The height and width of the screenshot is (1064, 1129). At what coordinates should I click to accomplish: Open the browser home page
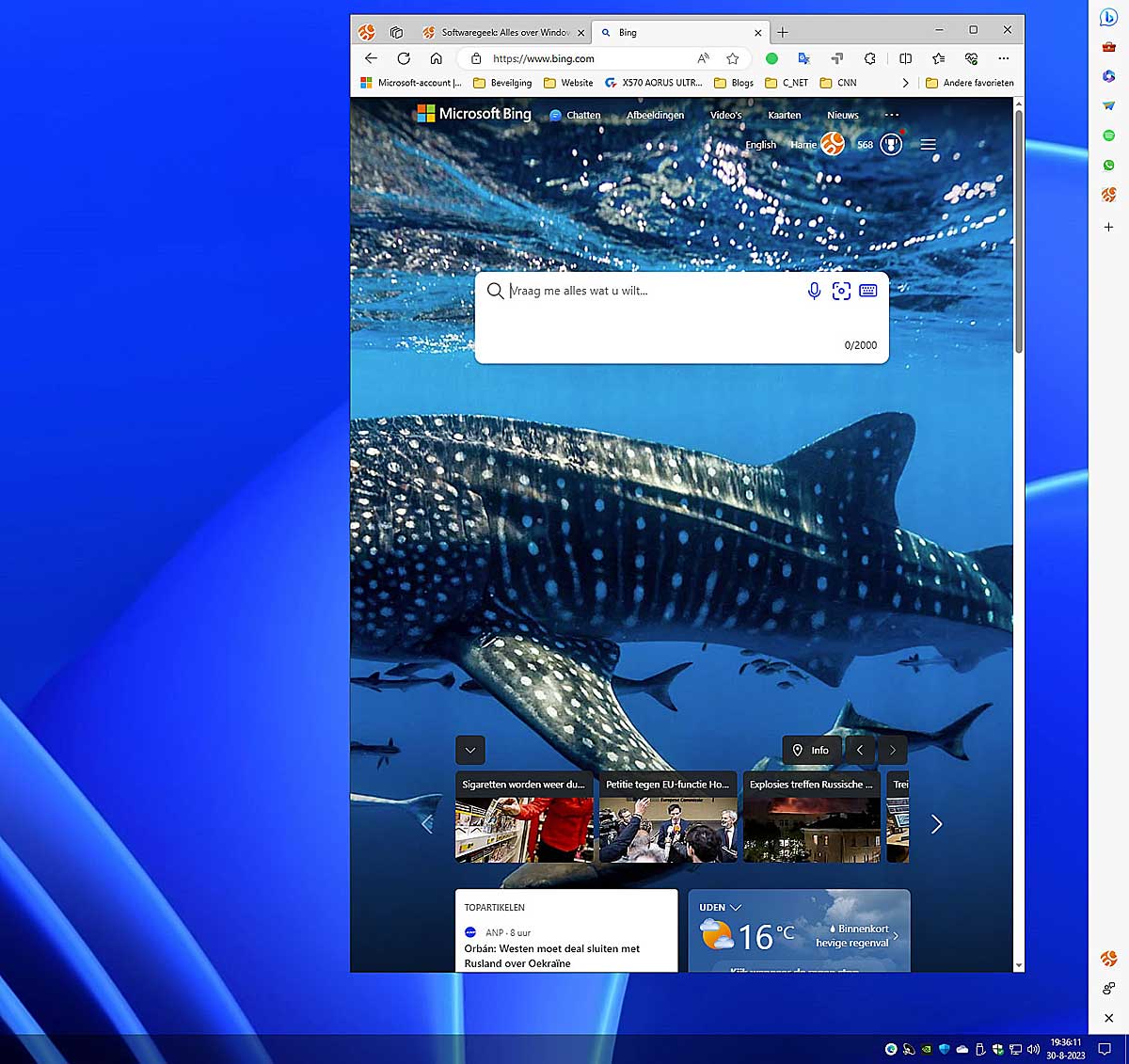[x=437, y=58]
